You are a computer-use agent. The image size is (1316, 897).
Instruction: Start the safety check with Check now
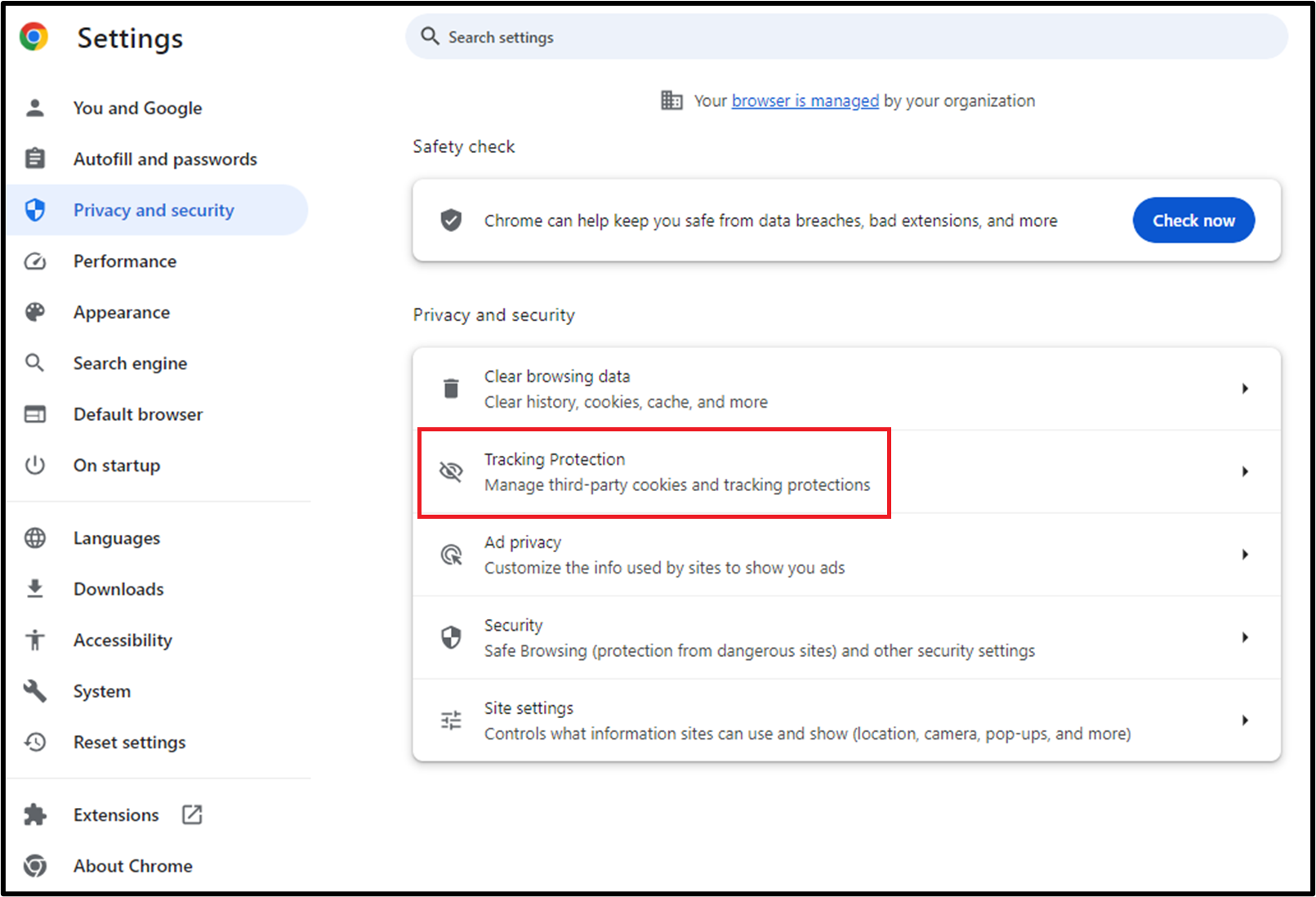point(1193,220)
